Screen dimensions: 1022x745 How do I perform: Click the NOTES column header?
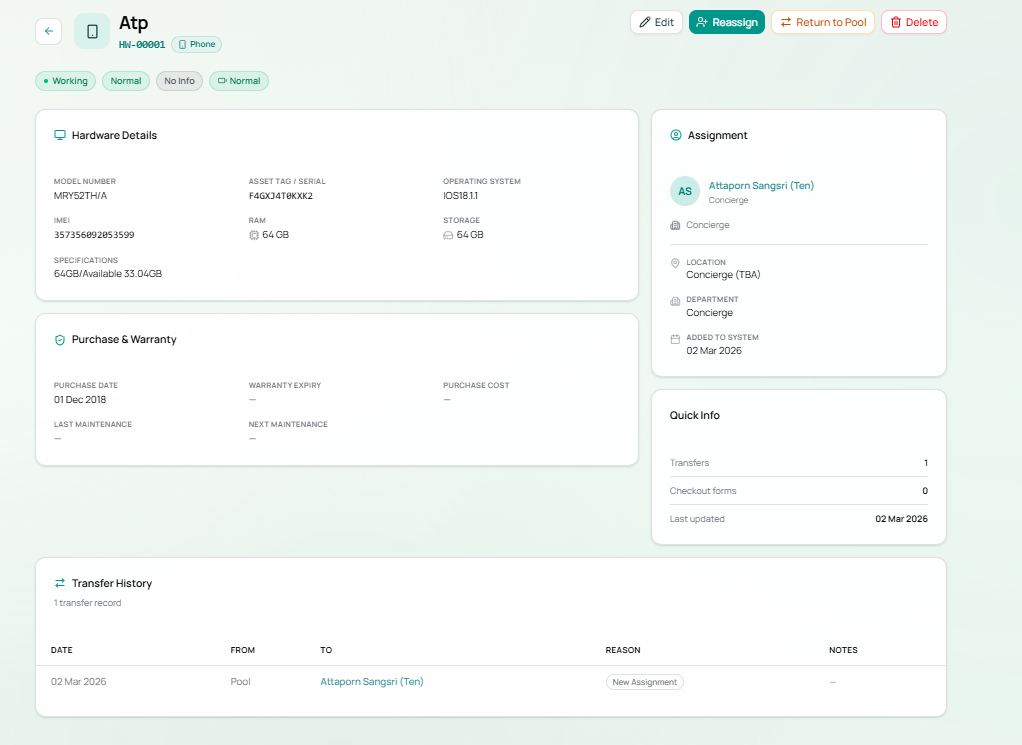843,650
